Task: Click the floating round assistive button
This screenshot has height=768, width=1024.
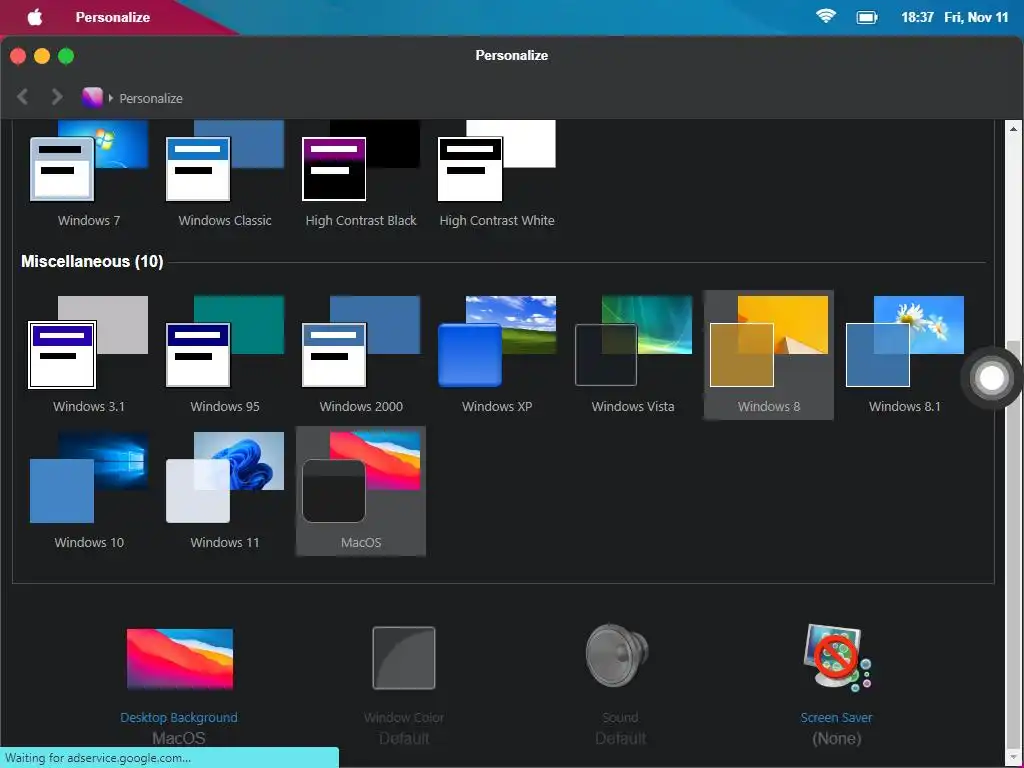Action: pos(991,378)
